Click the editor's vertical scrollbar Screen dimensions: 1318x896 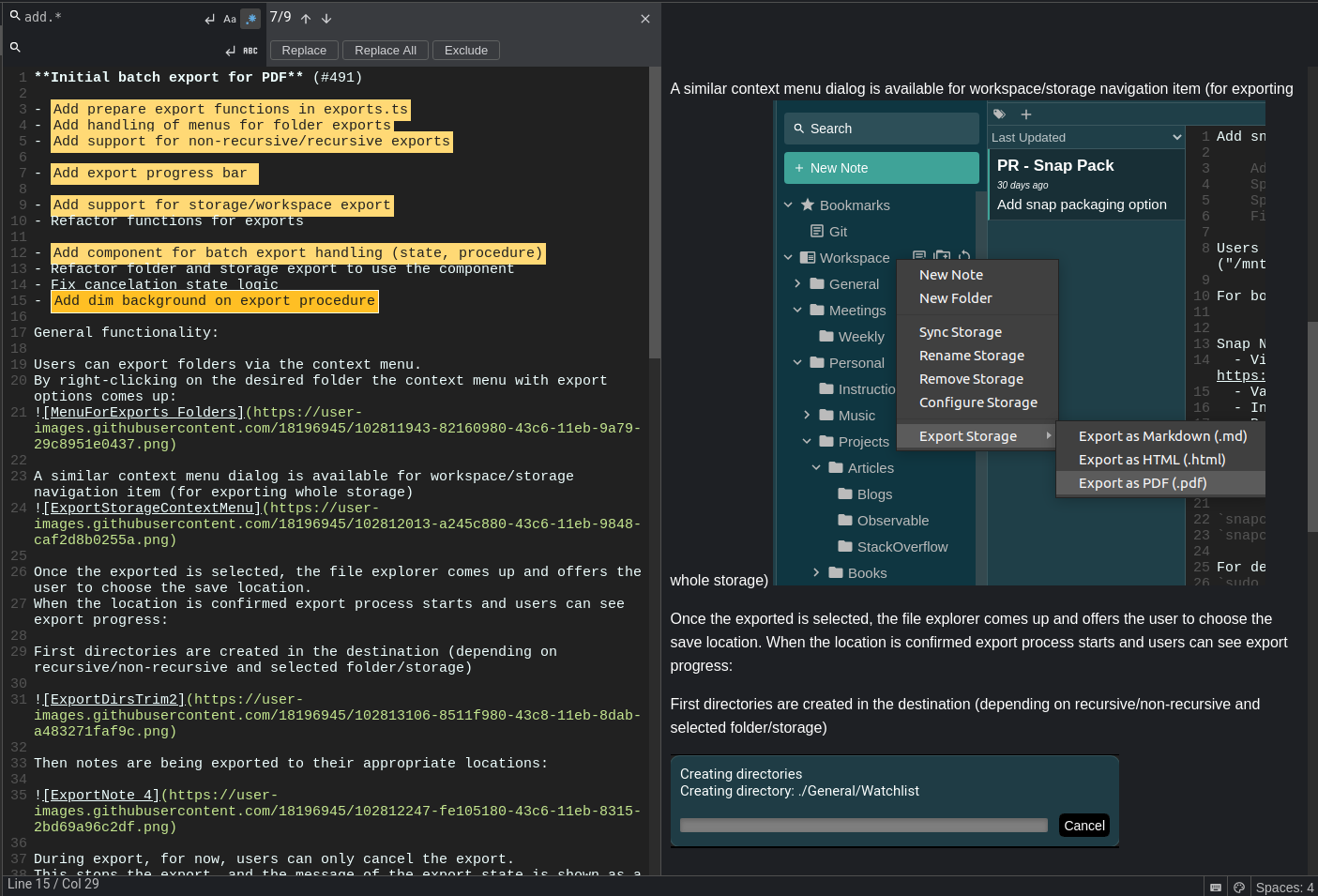click(x=654, y=212)
